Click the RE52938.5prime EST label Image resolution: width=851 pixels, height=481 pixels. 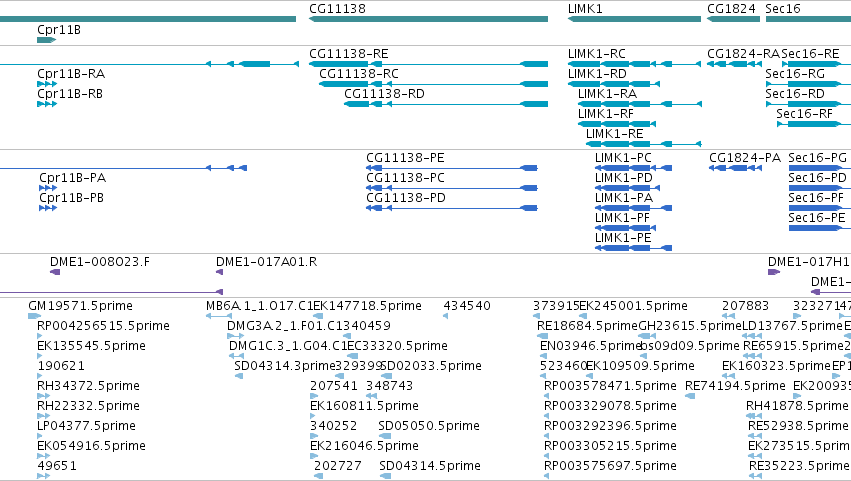point(798,426)
